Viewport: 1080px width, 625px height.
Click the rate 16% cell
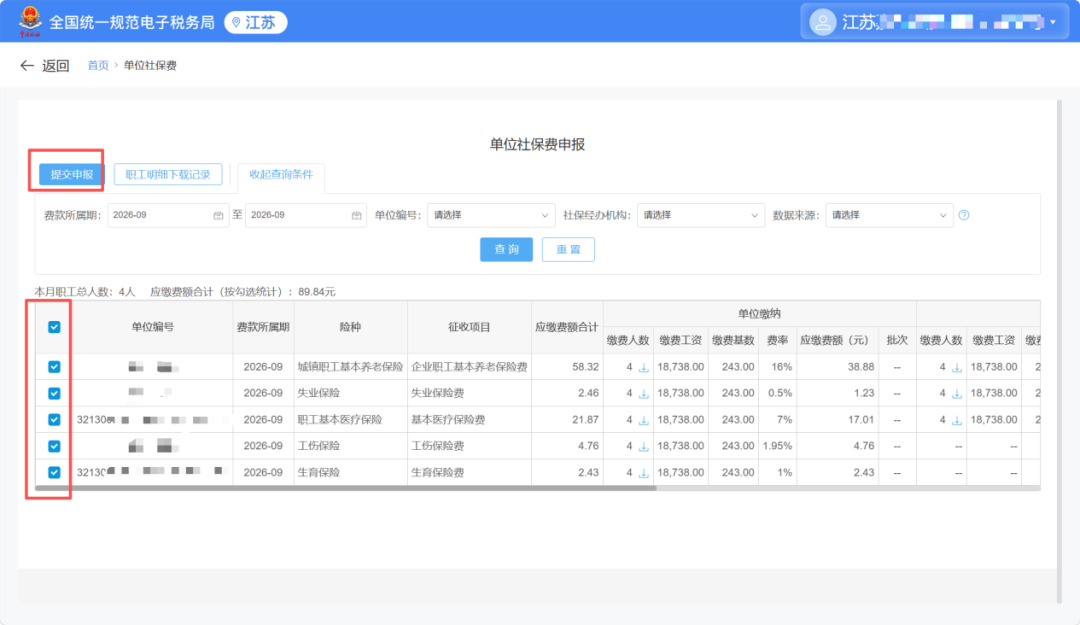point(777,367)
